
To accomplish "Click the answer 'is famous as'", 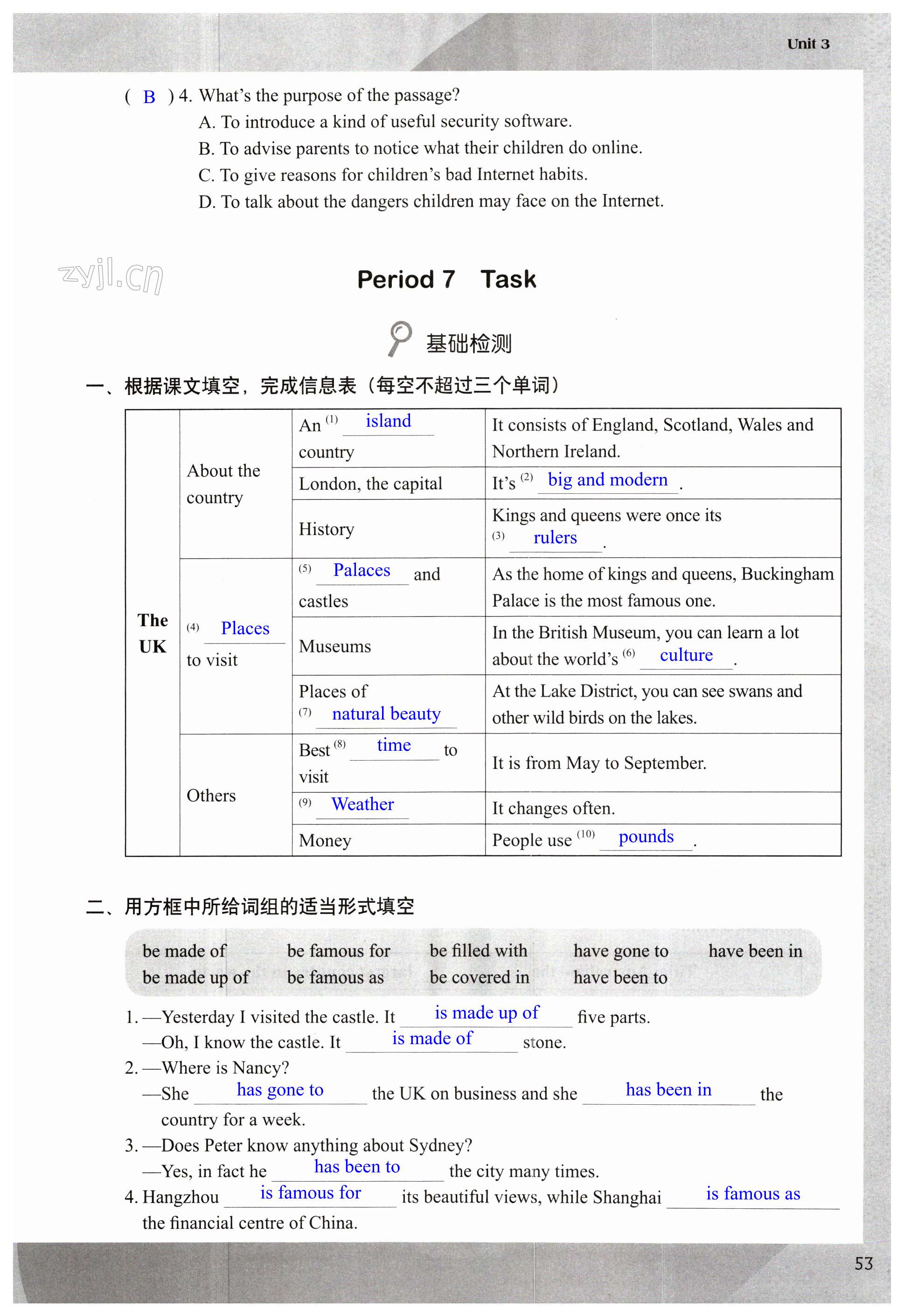I will 753,1194.
